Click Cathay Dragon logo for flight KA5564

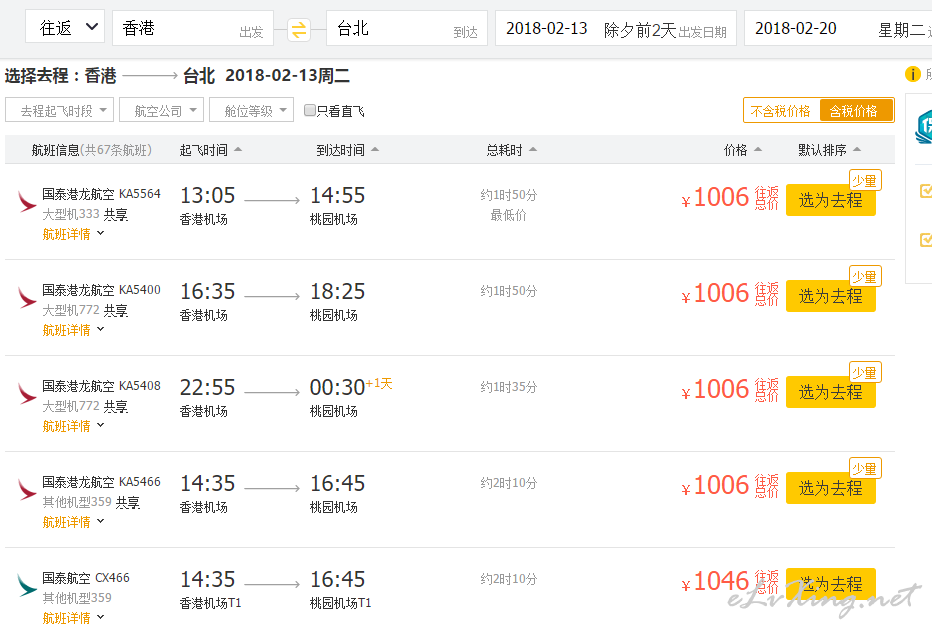27,202
